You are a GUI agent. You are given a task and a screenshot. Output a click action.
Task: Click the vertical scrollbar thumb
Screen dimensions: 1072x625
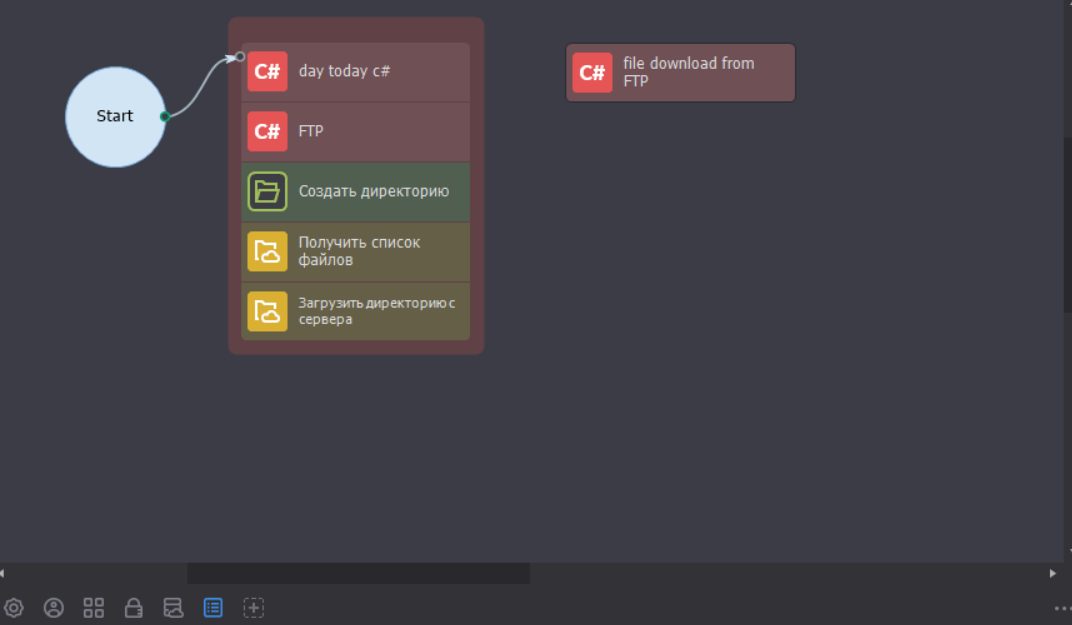point(1068,226)
